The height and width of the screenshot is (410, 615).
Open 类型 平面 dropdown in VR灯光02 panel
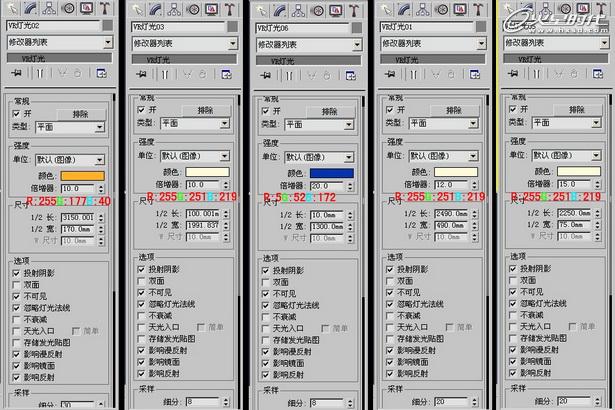click(x=70, y=127)
